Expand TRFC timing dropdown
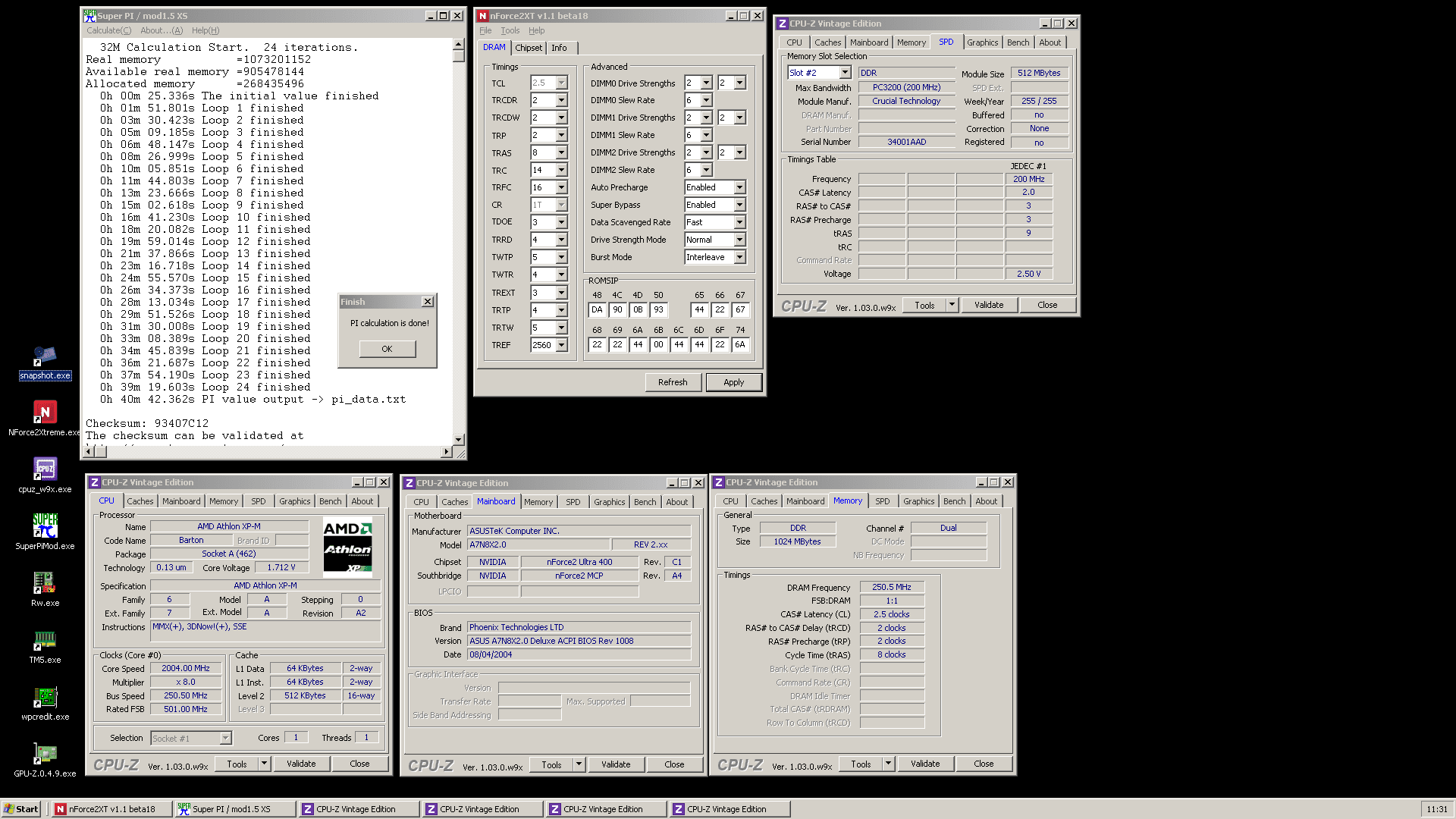Screen dimensions: 1456x819 click(x=562, y=187)
